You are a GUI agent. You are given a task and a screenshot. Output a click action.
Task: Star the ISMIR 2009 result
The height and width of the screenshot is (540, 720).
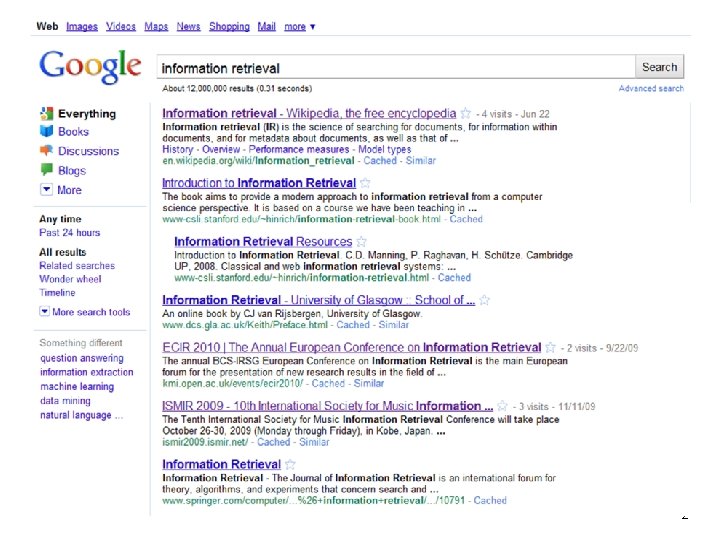[502, 406]
